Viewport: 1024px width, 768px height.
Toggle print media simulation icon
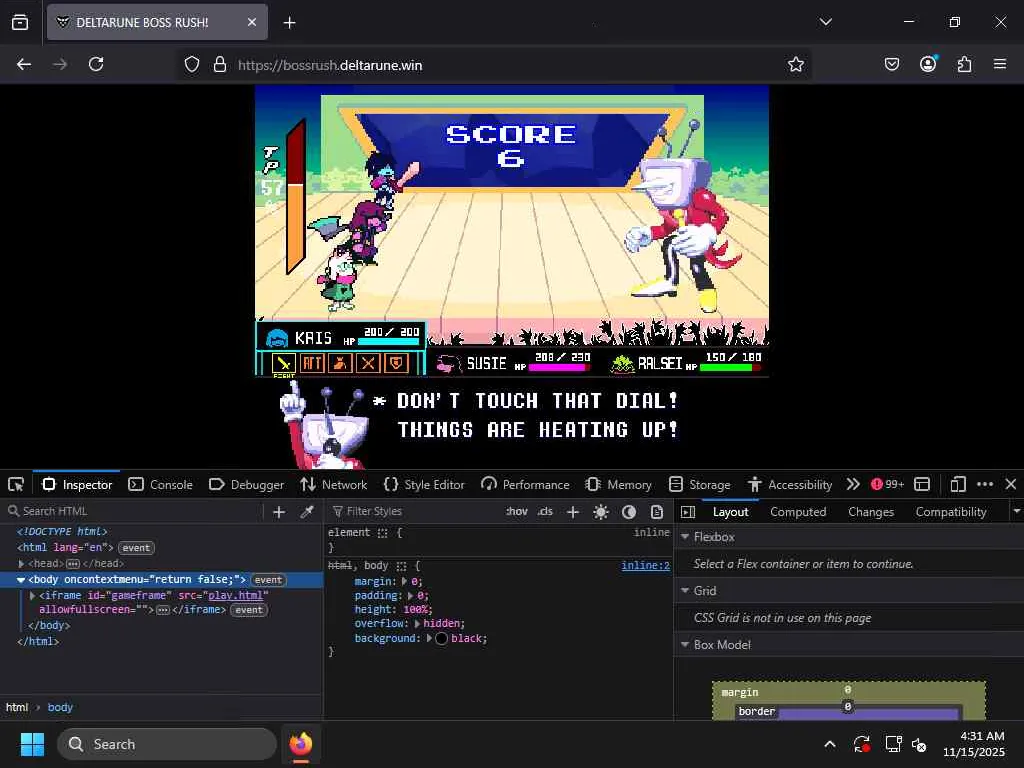click(x=657, y=512)
